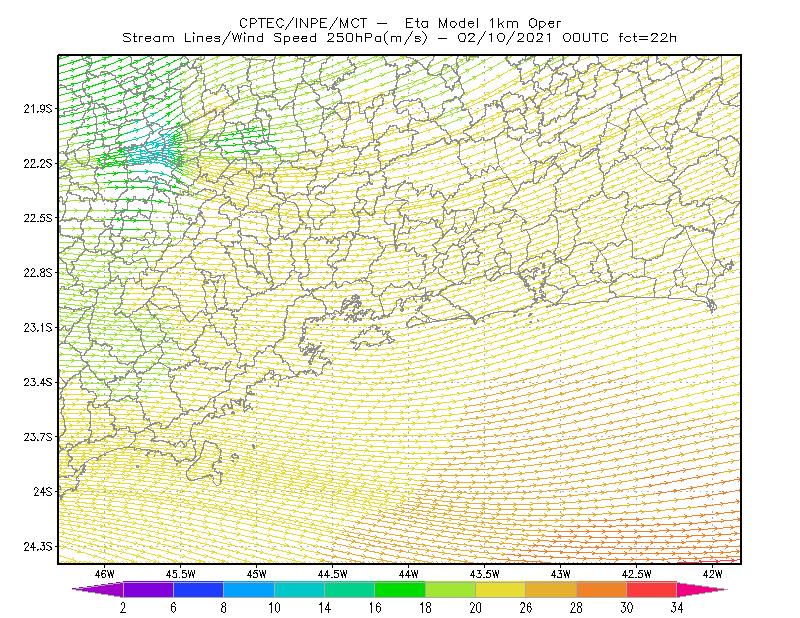Click the purple 2-6 color swatch
Screen dimensions: 800x618
148,589
